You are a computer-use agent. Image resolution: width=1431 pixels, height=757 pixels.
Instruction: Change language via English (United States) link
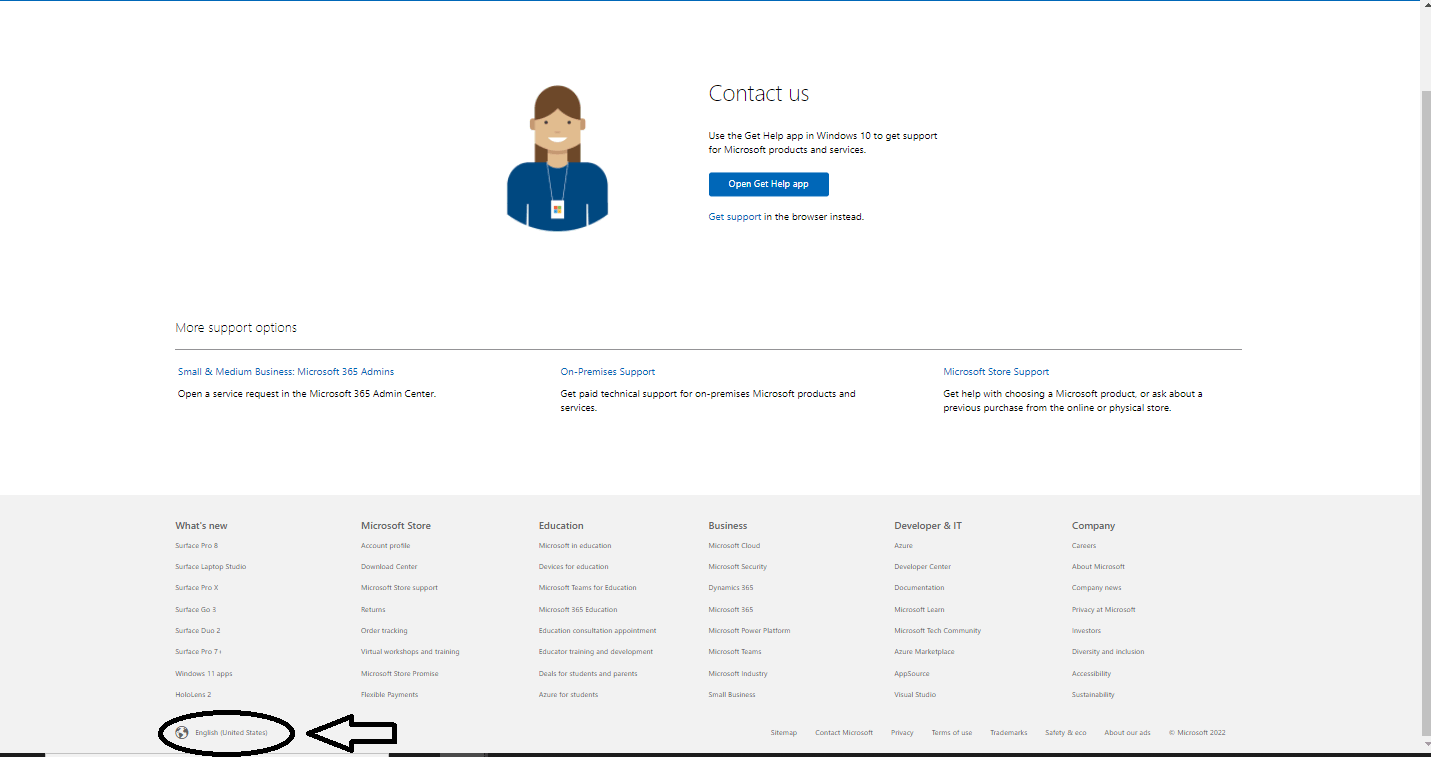click(x=231, y=733)
